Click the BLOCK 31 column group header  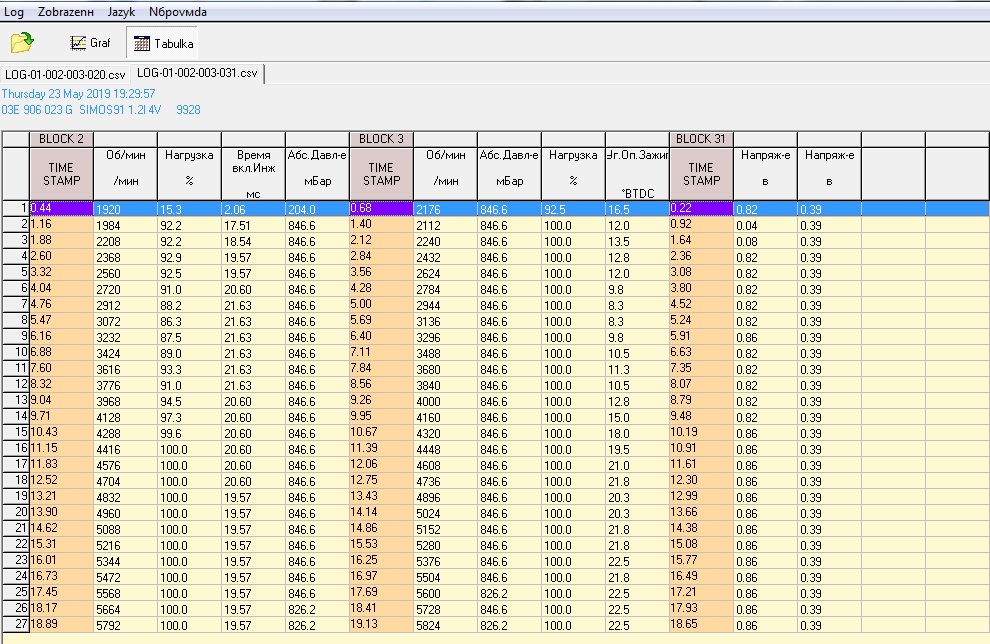(x=701, y=139)
